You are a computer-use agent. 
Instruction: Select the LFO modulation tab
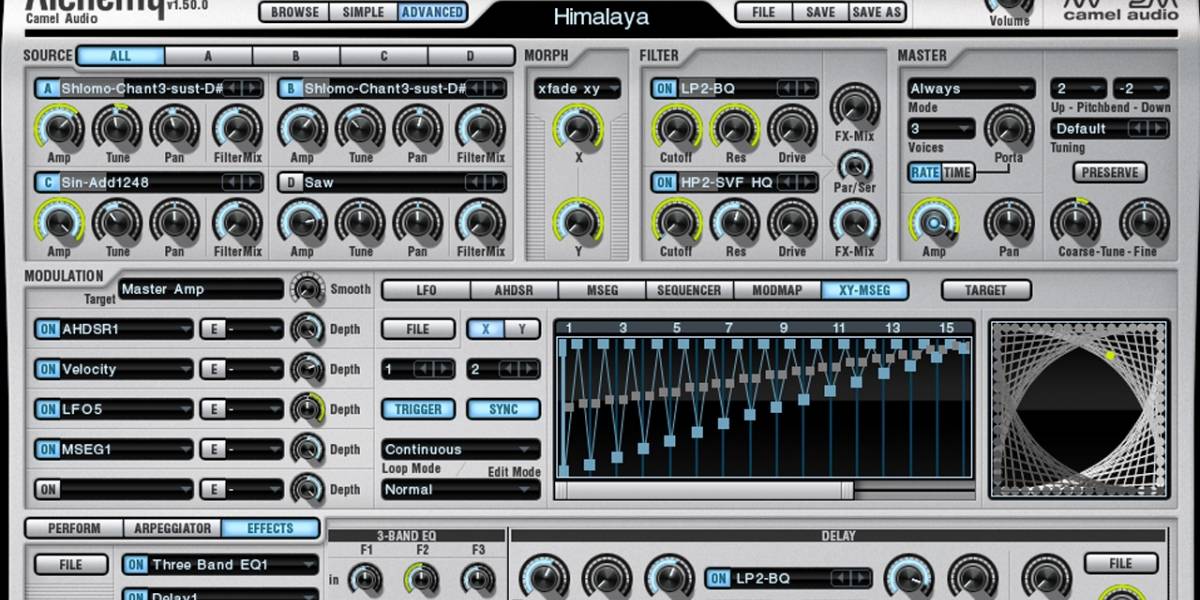click(x=426, y=290)
